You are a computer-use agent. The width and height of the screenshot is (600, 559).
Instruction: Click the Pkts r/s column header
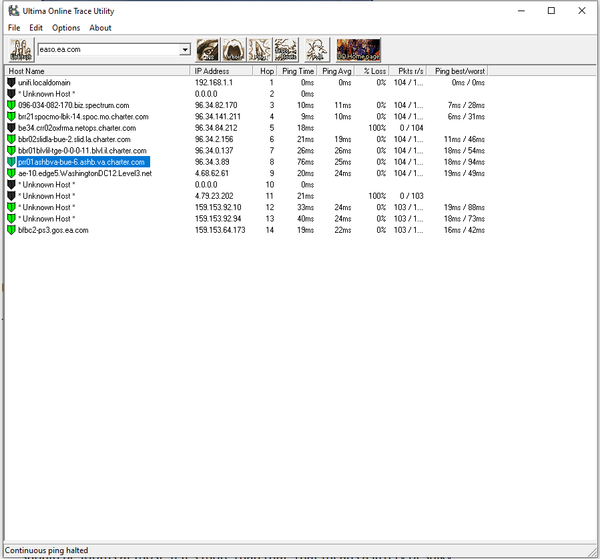pyautogui.click(x=408, y=71)
